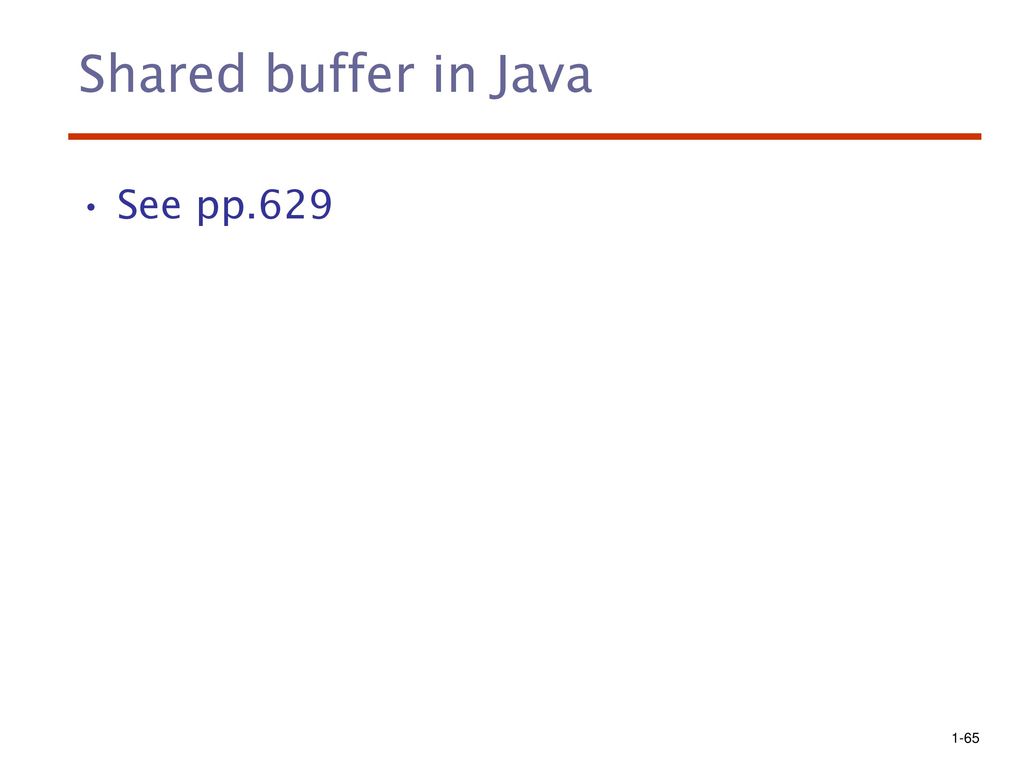Click the "65" in the slide number label

click(x=972, y=738)
